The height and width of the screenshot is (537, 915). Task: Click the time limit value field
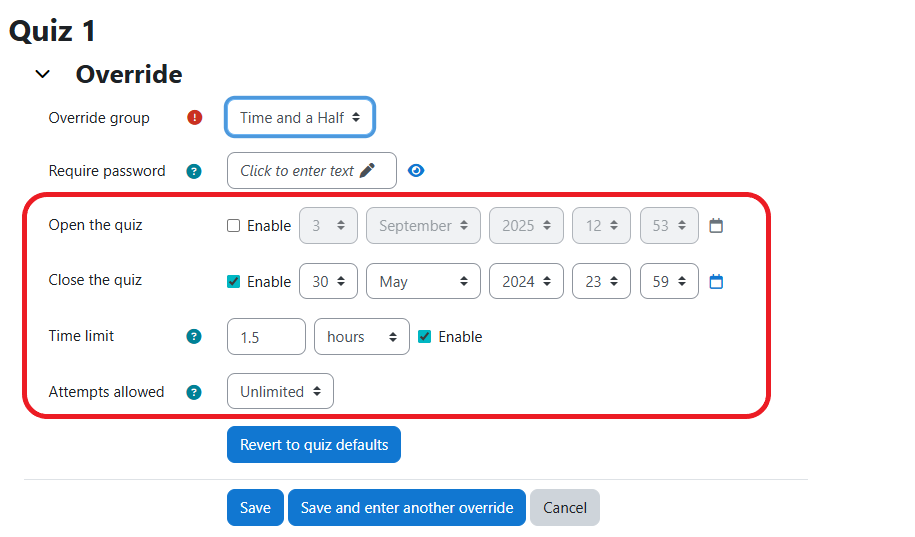pos(266,337)
